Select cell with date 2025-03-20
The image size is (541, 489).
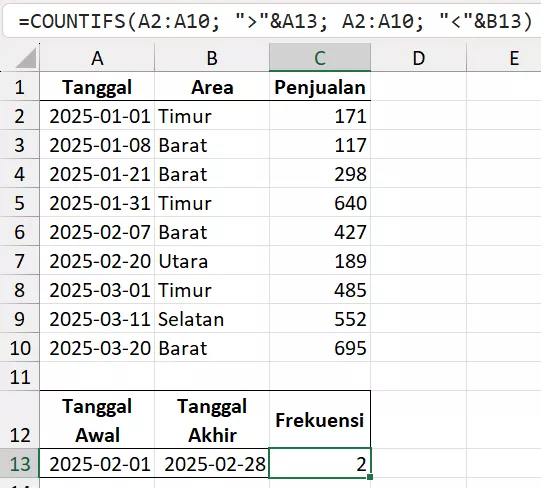(x=97, y=348)
